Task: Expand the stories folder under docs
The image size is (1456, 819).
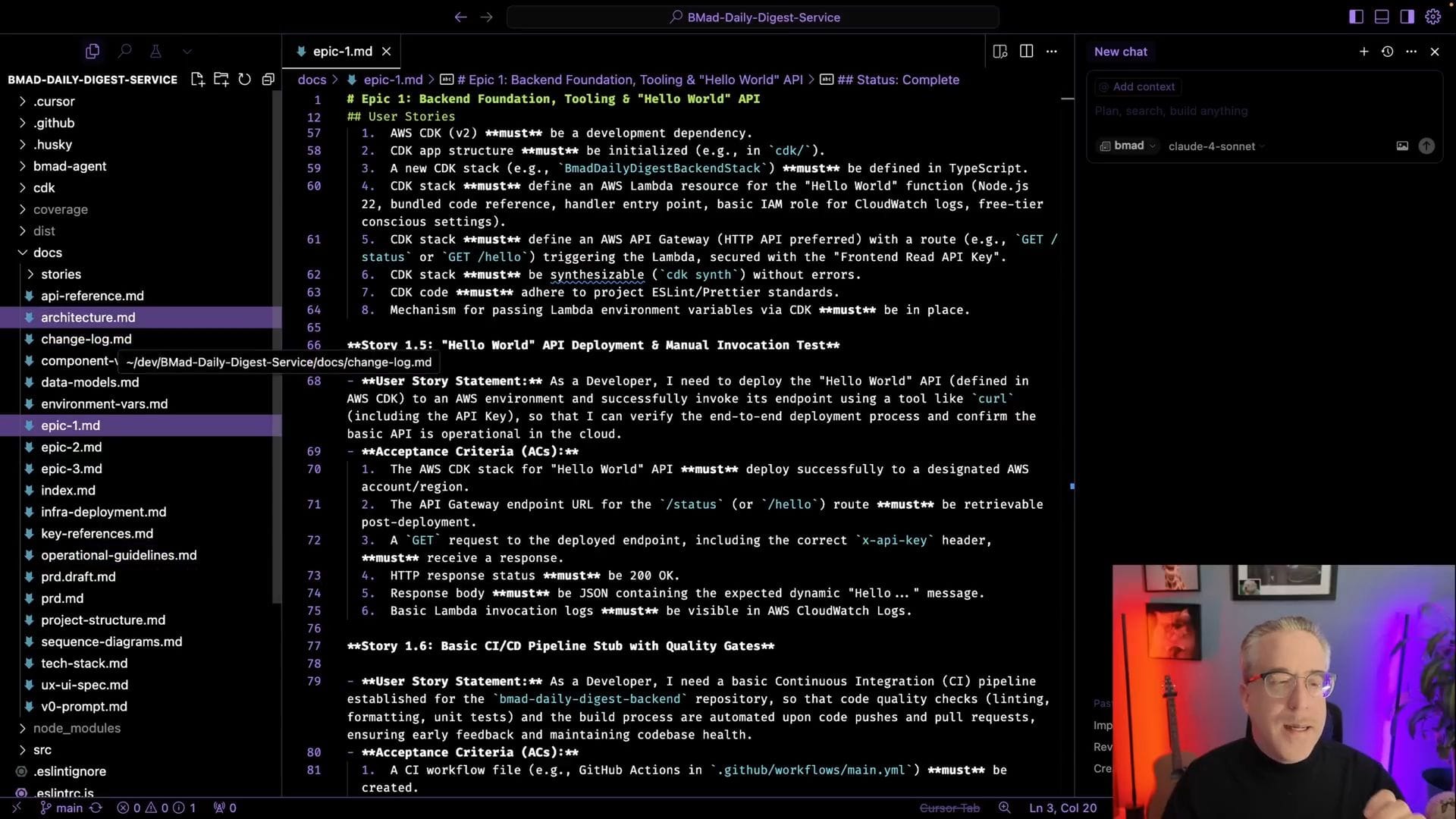Action: [61, 274]
